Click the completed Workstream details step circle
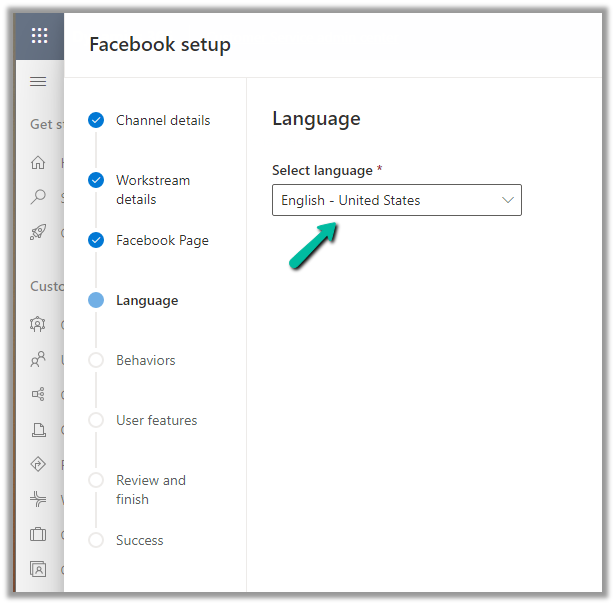 (96, 180)
